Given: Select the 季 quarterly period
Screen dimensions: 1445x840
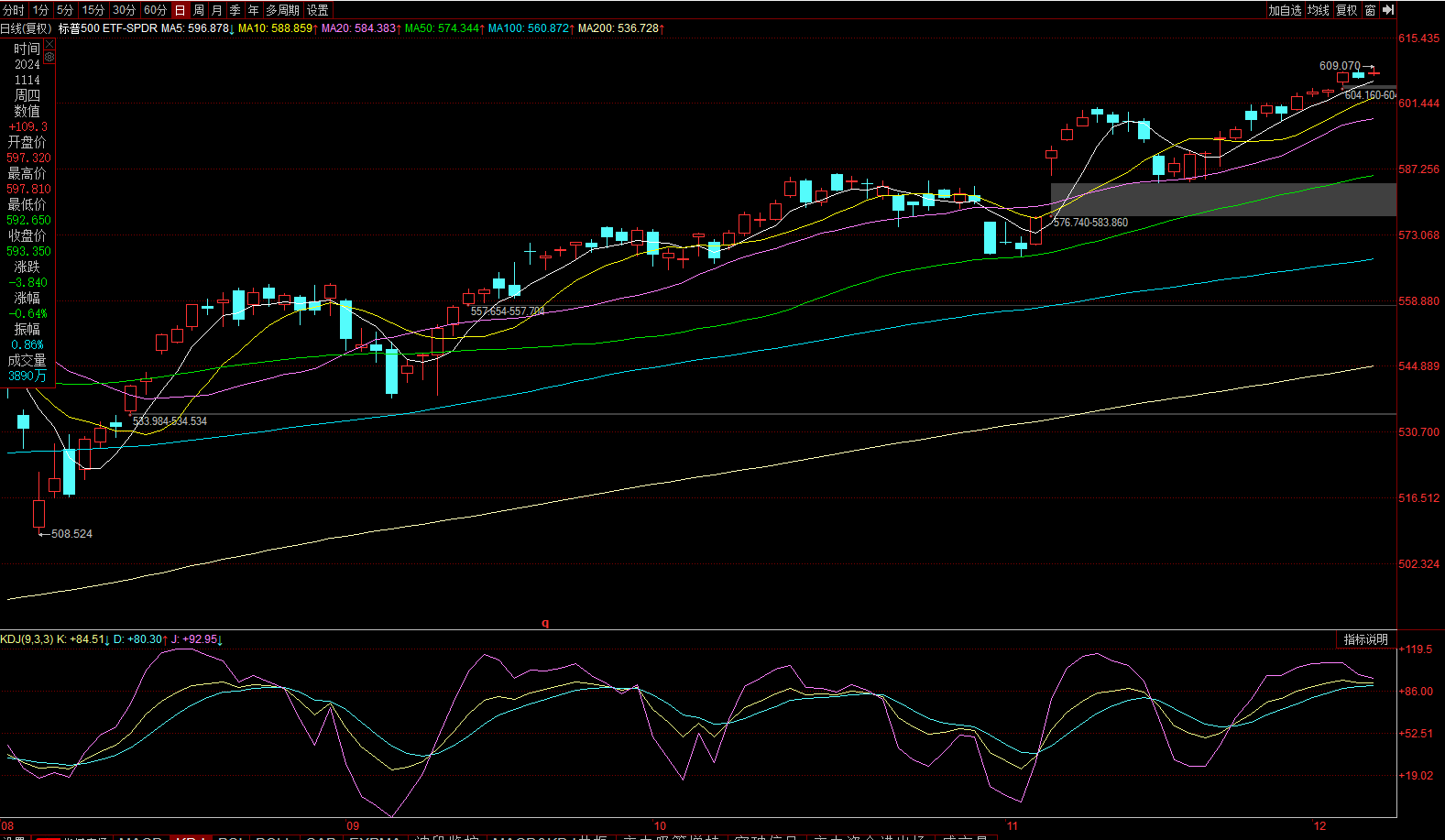Looking at the screenshot, I should pos(235,10).
